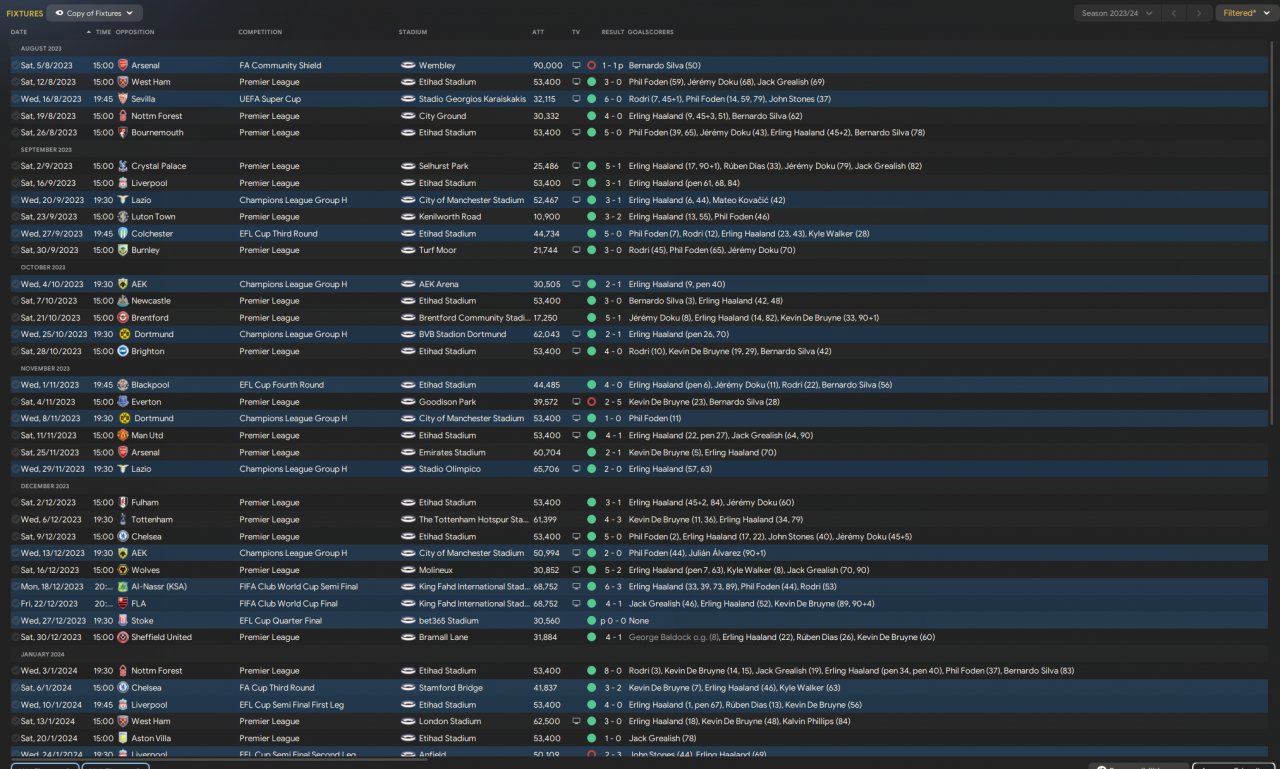Click the 8 - 0 result score
This screenshot has height=769, width=1280.
point(613,671)
